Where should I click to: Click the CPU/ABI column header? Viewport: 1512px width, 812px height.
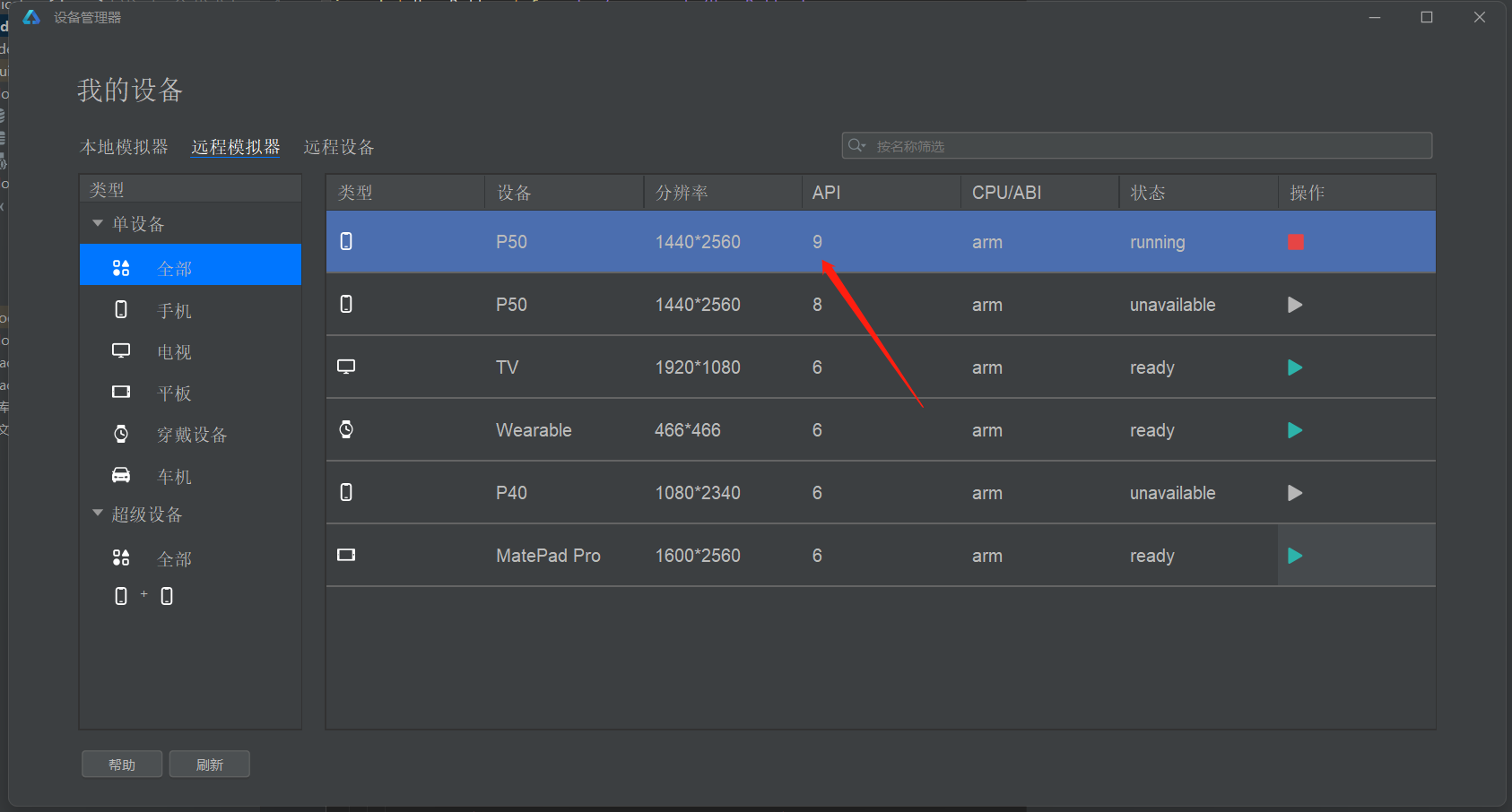[1039, 193]
